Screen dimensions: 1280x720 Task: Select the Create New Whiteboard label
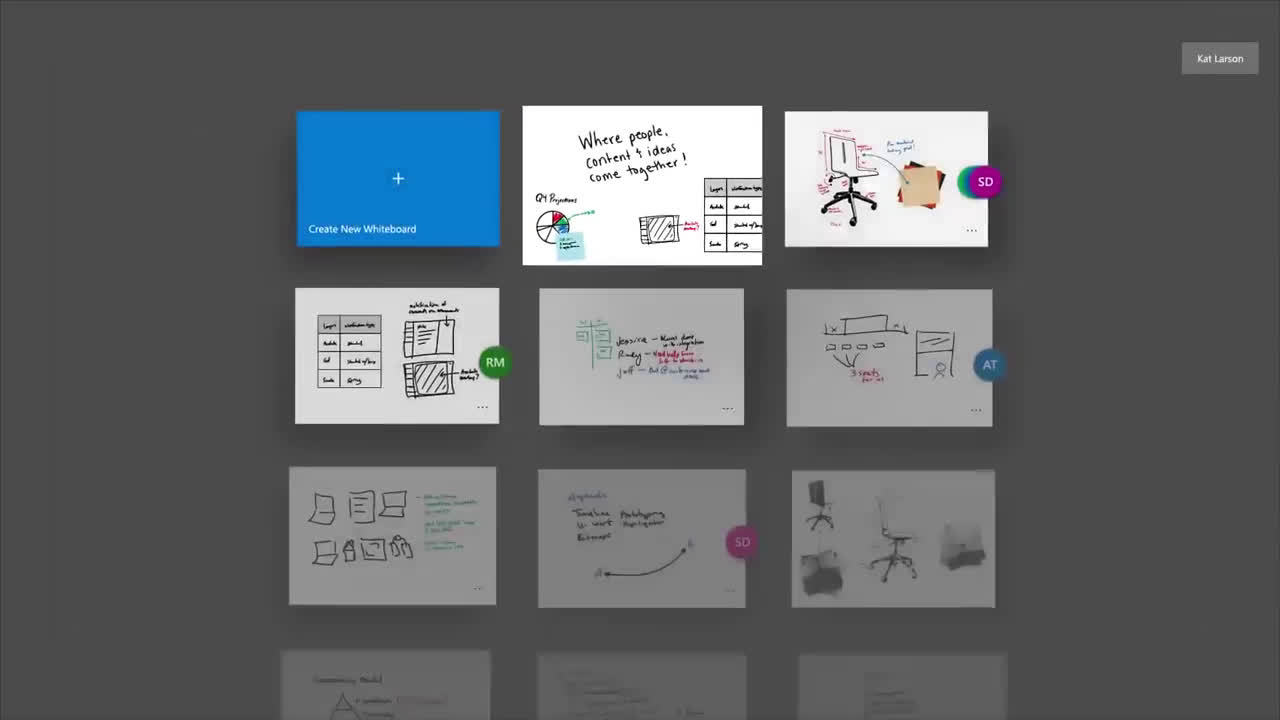pos(362,229)
